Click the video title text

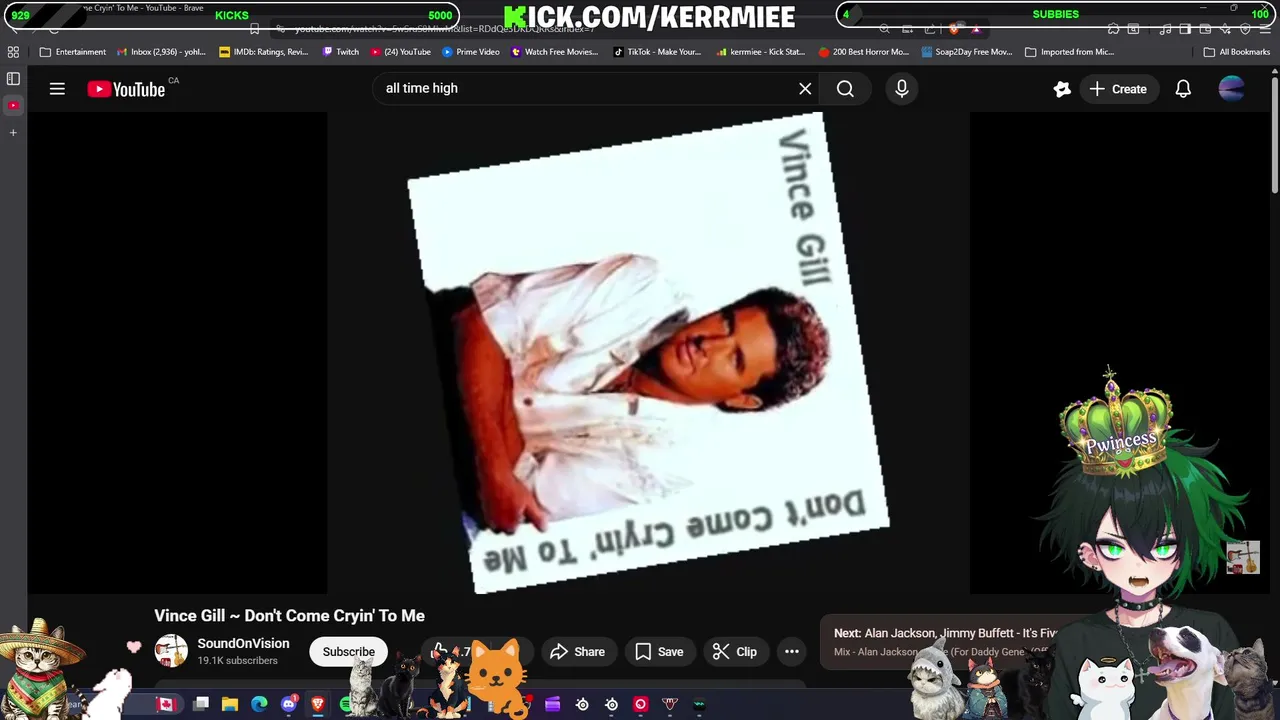(x=289, y=616)
